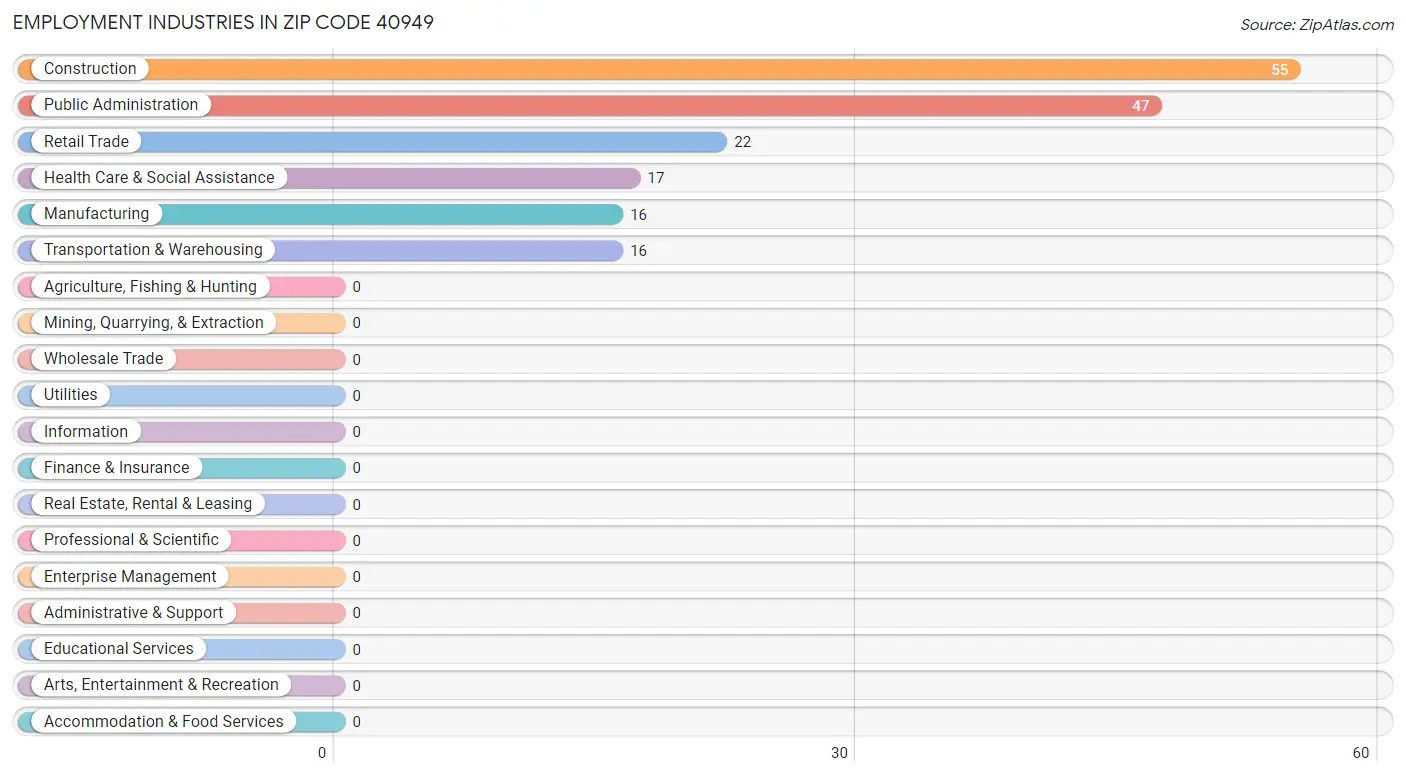Click the Manufacturing label
Viewport: 1406px width, 776px height.
pos(96,214)
